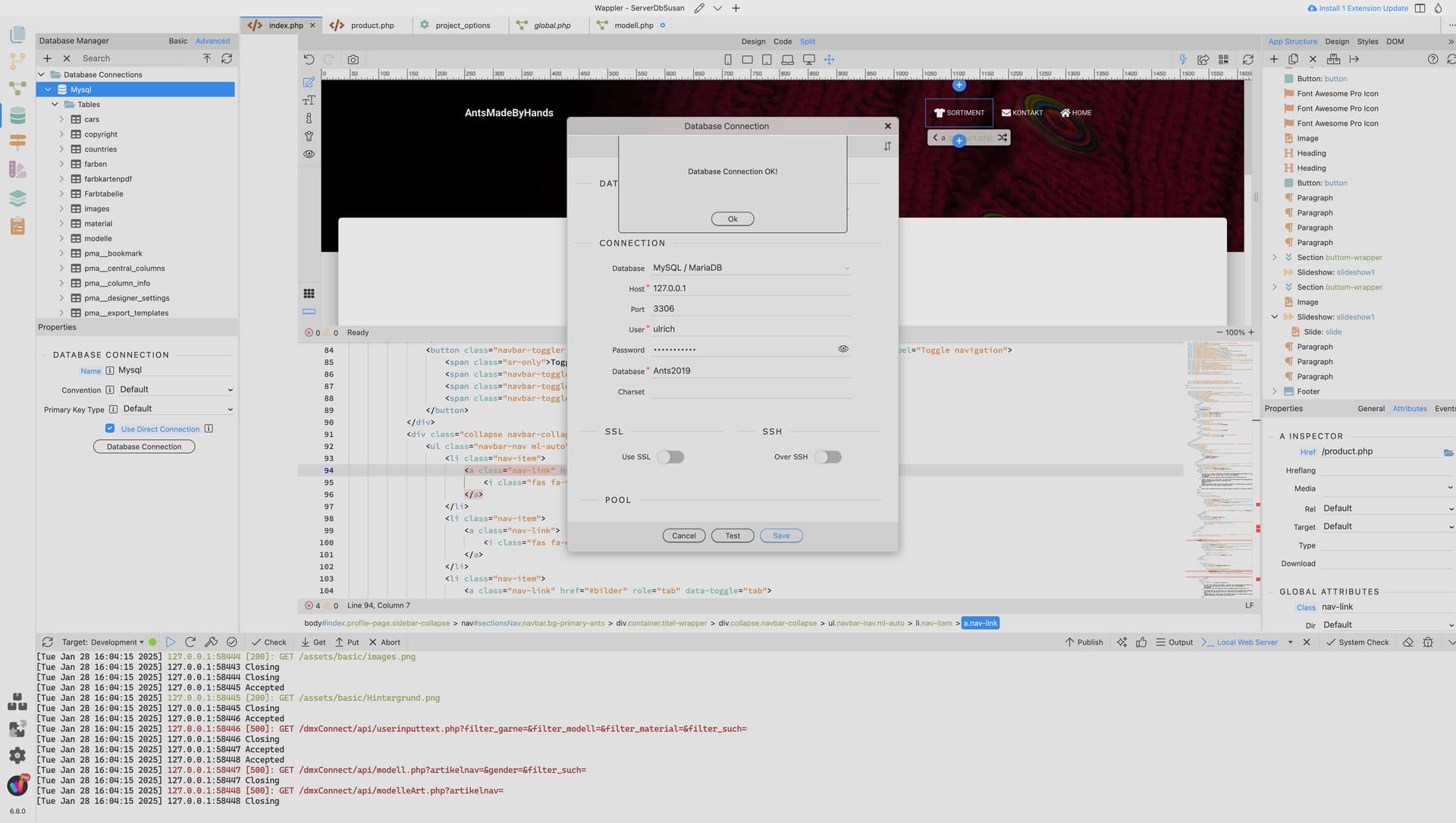Click the plus icon in Database Manager
This screenshot has height=823, width=1456.
pyautogui.click(x=47, y=58)
